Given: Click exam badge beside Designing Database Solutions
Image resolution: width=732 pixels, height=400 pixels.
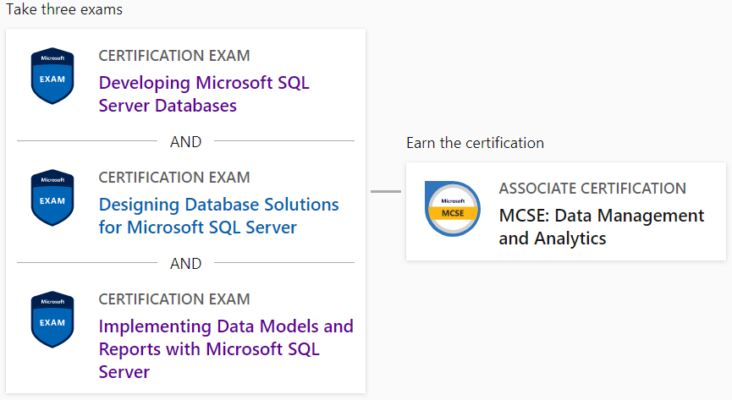Looking at the screenshot, I should pyautogui.click(x=52, y=197).
